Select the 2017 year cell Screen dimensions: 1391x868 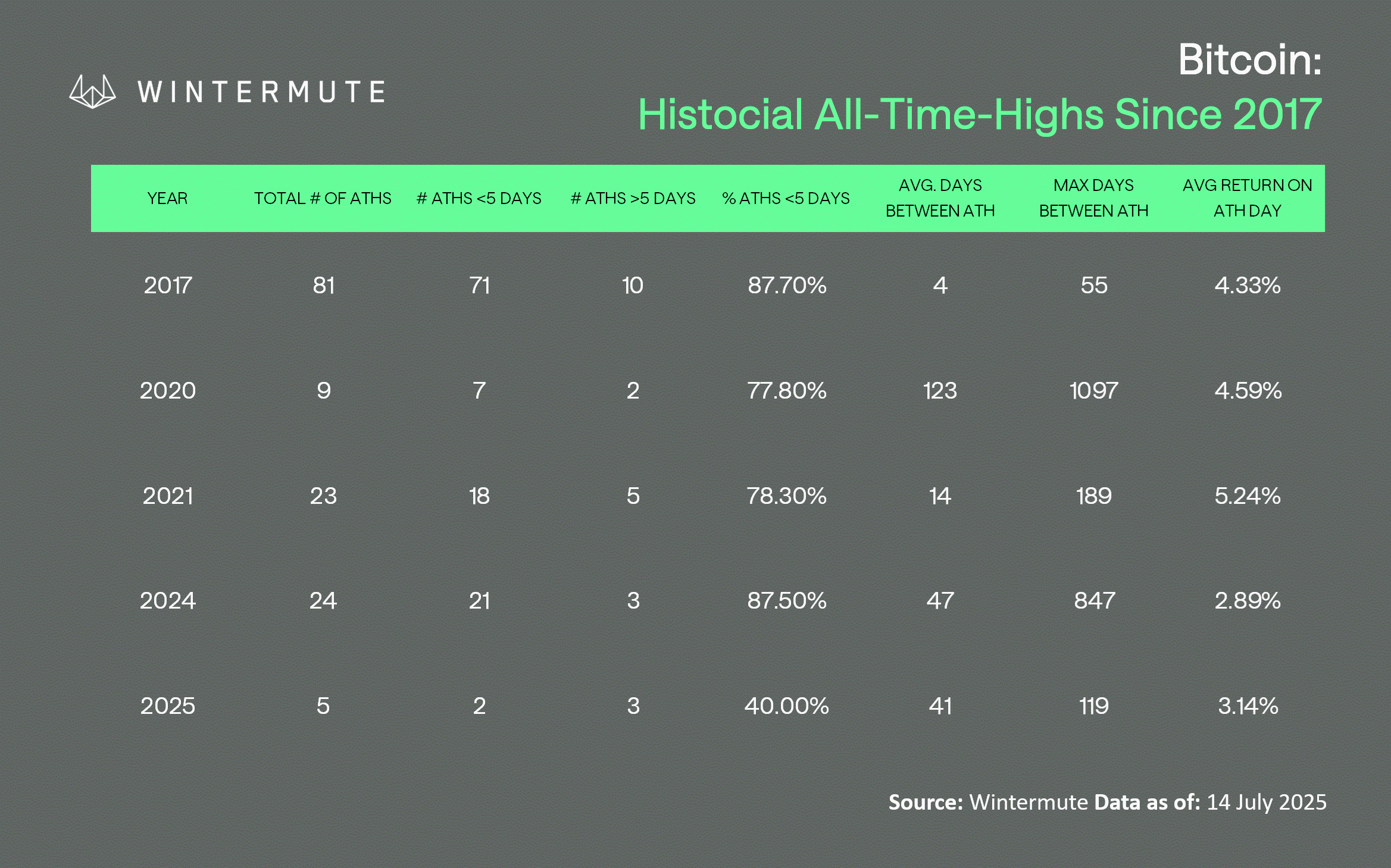(x=168, y=286)
